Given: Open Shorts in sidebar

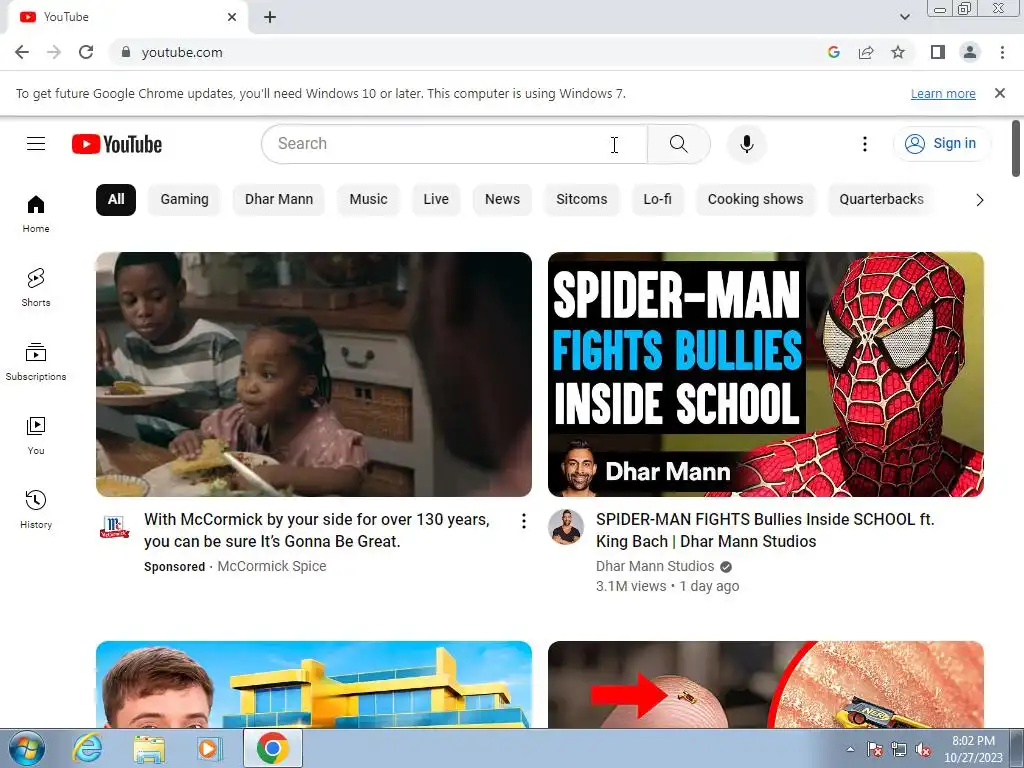Looking at the screenshot, I should pos(36,287).
